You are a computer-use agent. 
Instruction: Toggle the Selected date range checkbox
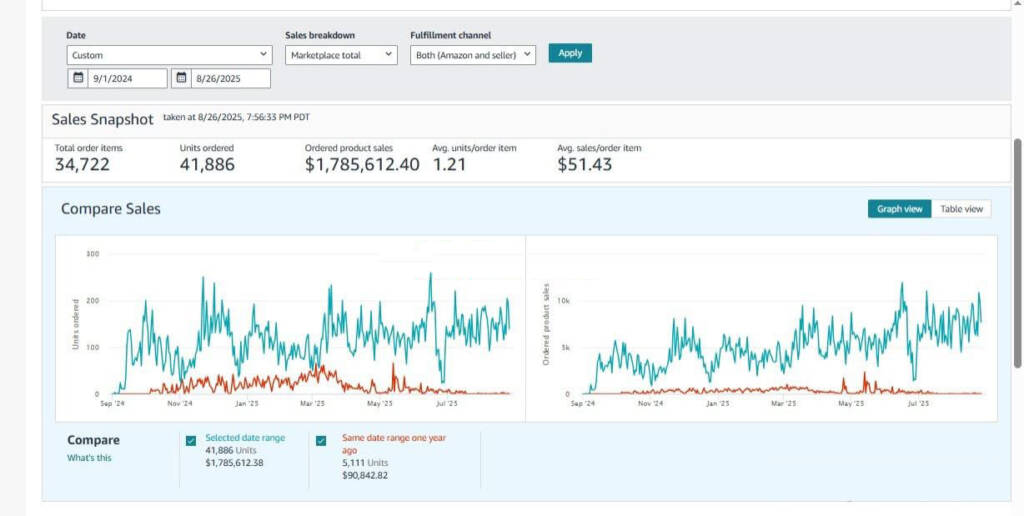pyautogui.click(x=191, y=441)
